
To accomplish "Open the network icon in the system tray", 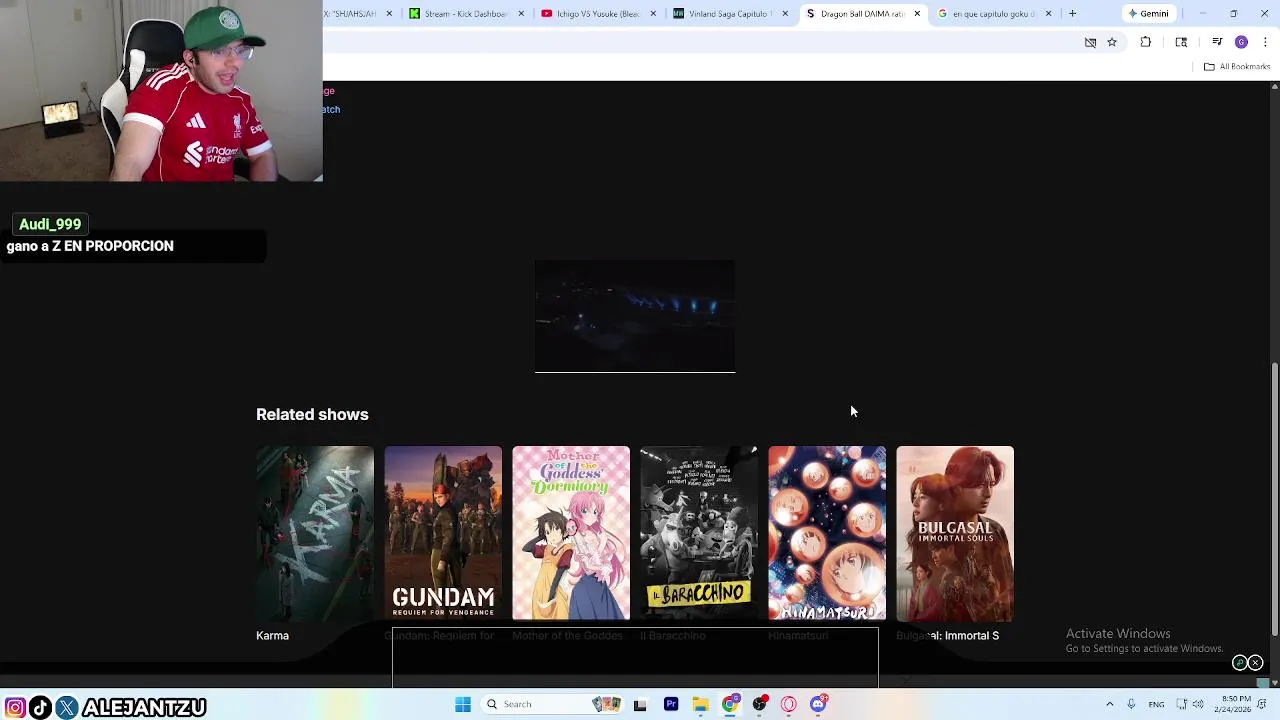I will [1181, 704].
